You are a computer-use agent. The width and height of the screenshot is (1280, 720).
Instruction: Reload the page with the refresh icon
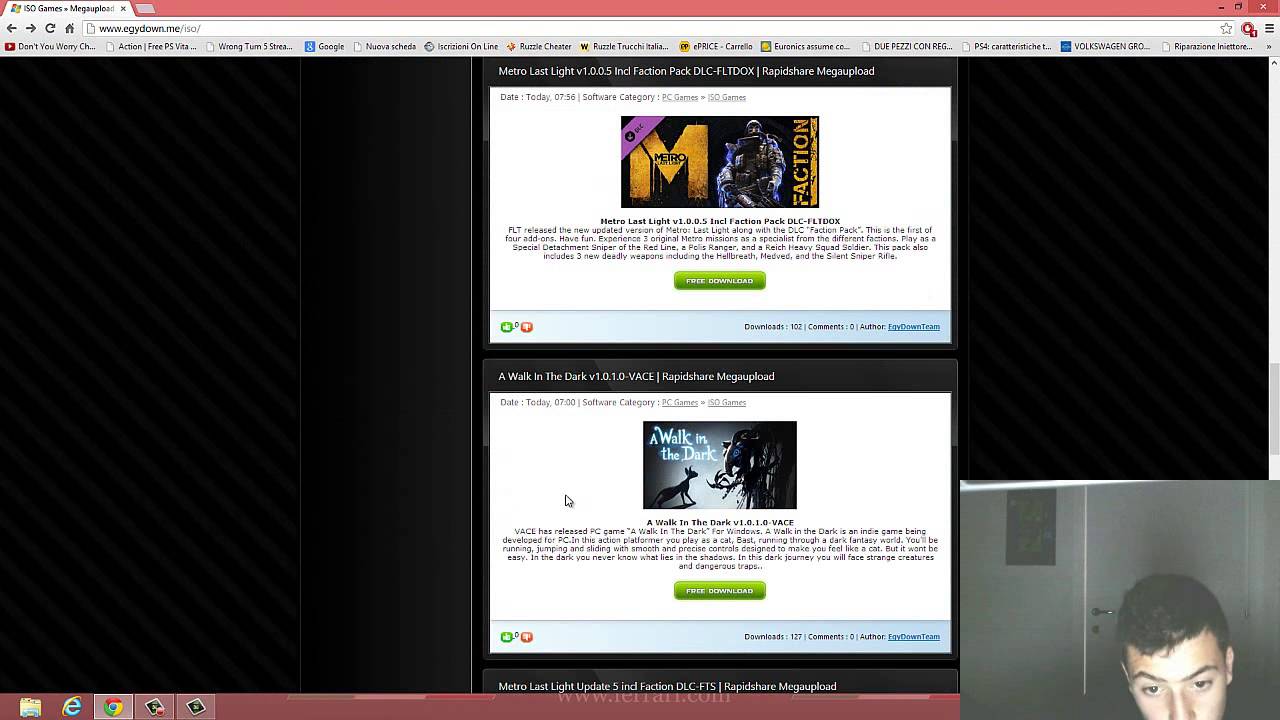point(50,28)
